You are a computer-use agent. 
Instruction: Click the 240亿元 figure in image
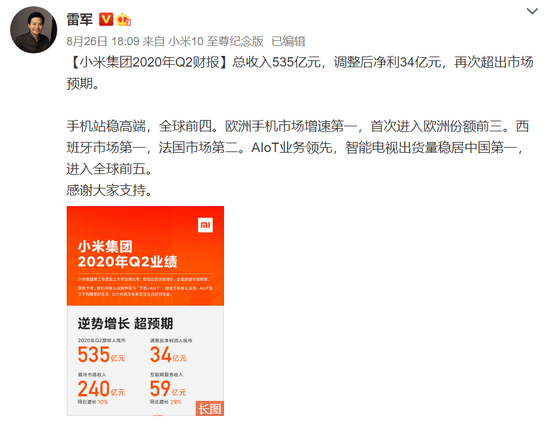tap(101, 388)
